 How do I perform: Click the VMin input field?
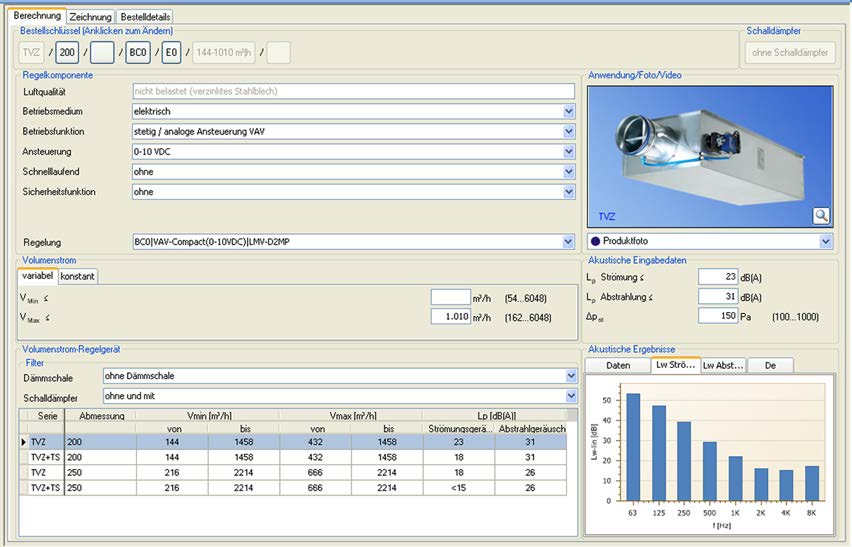pos(450,298)
